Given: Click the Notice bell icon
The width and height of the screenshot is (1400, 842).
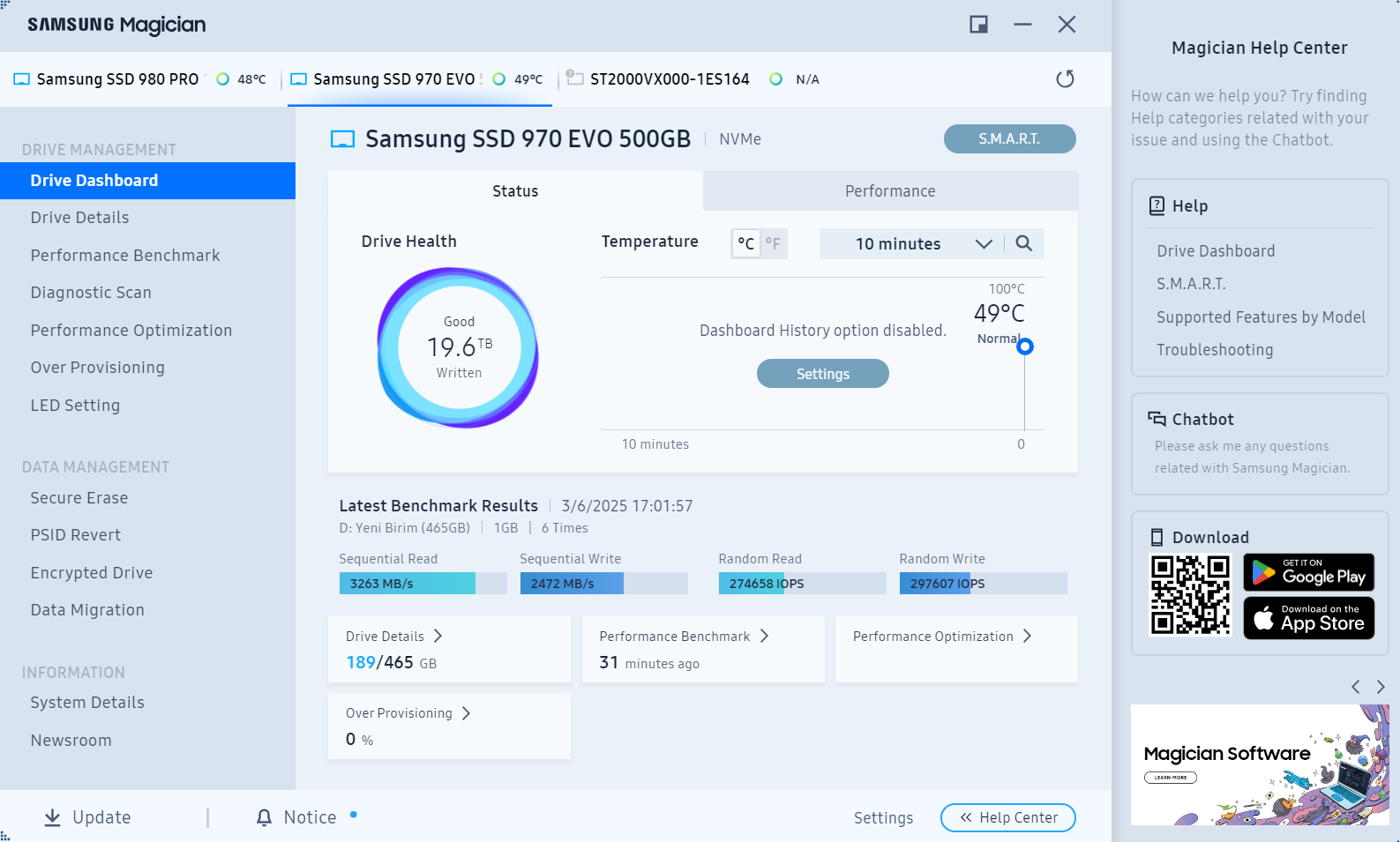Looking at the screenshot, I should 264,817.
